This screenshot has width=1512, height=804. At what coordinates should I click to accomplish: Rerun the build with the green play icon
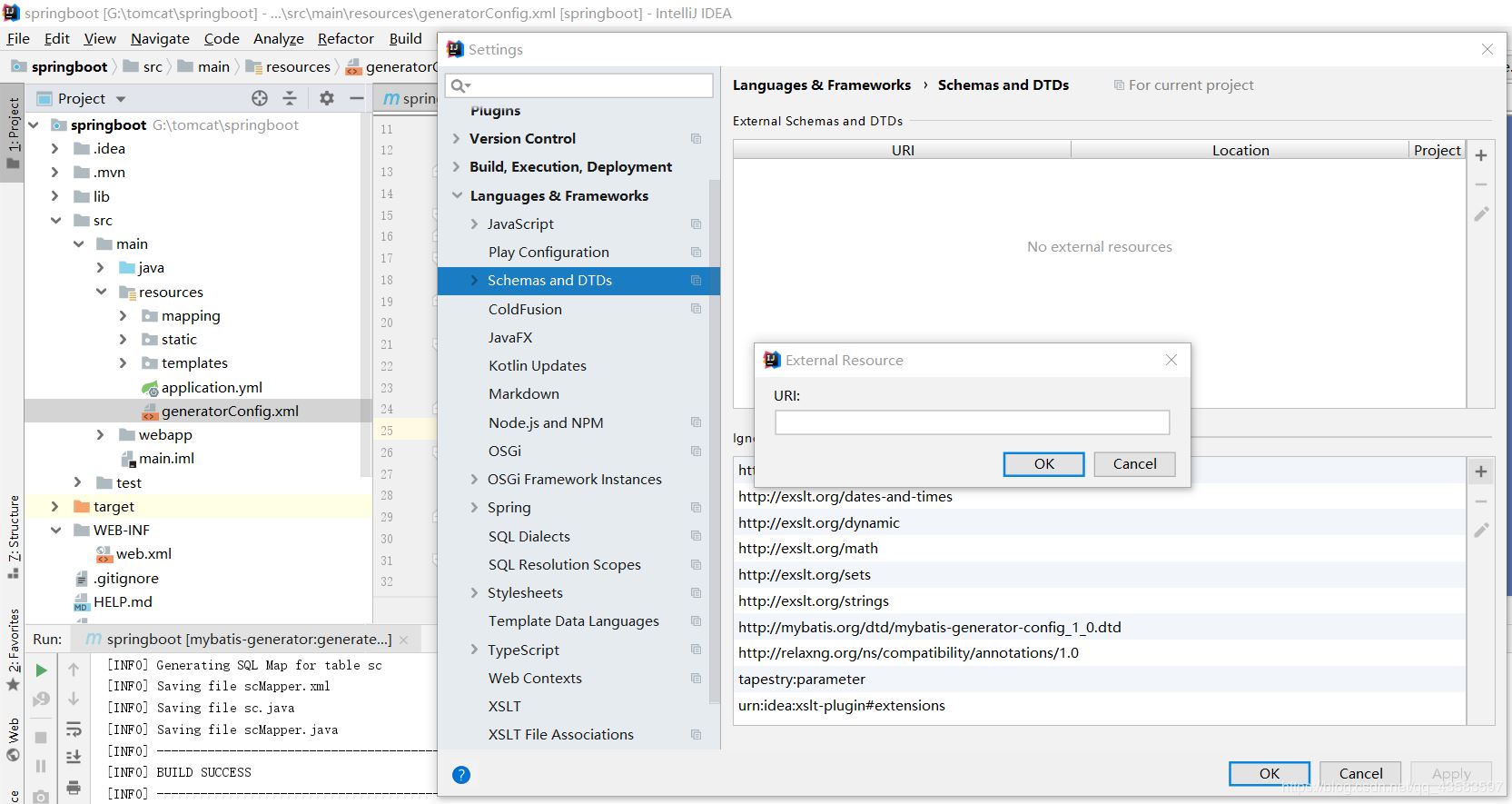[41, 670]
